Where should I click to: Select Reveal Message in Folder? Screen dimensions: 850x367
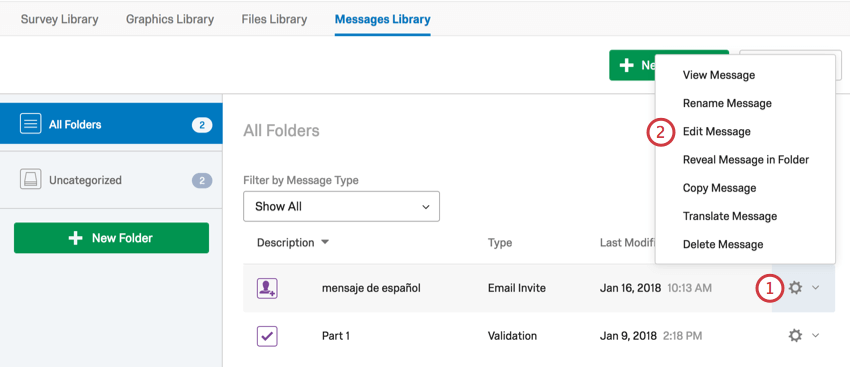point(745,159)
